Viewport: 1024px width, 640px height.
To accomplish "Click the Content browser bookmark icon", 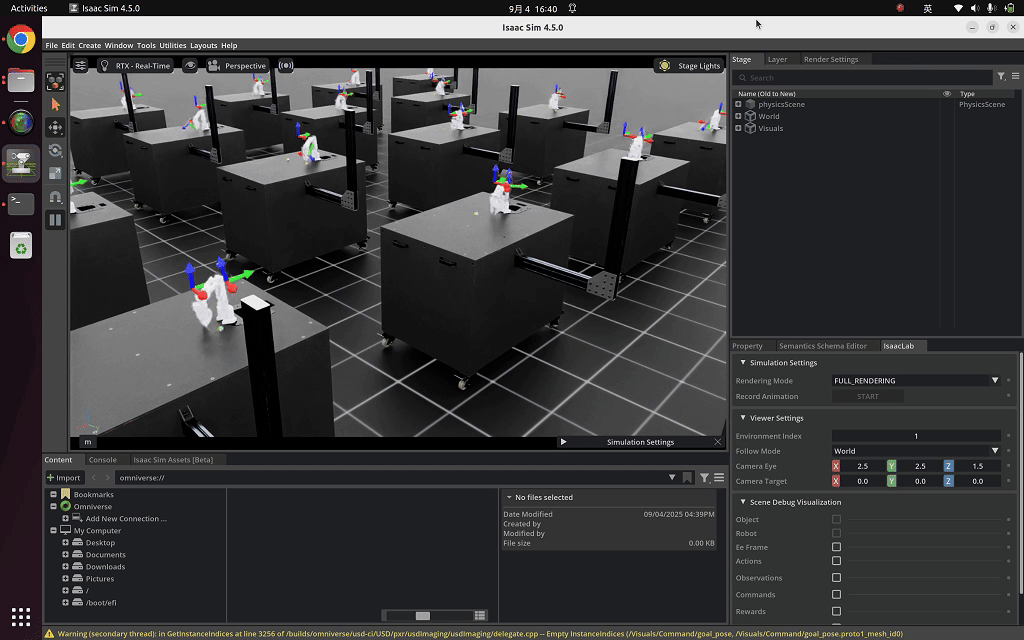I will [x=687, y=477].
